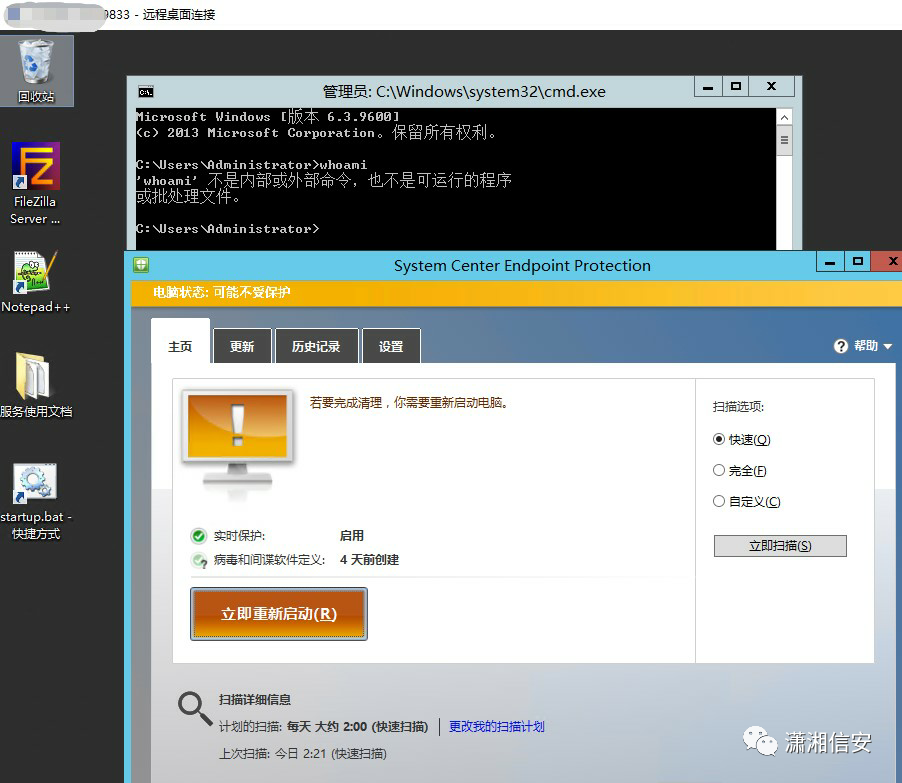902x783 pixels.
Task: Minimize the System Center Endpoint Protection window
Action: (830, 262)
